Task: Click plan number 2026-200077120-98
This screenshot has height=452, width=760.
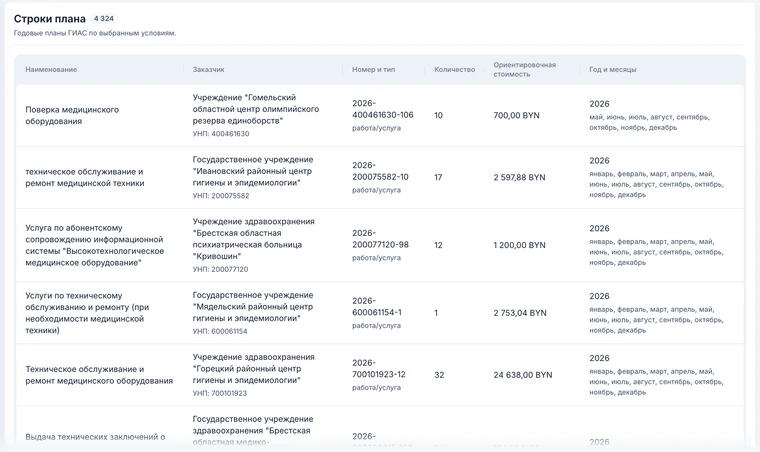Action: 380,239
